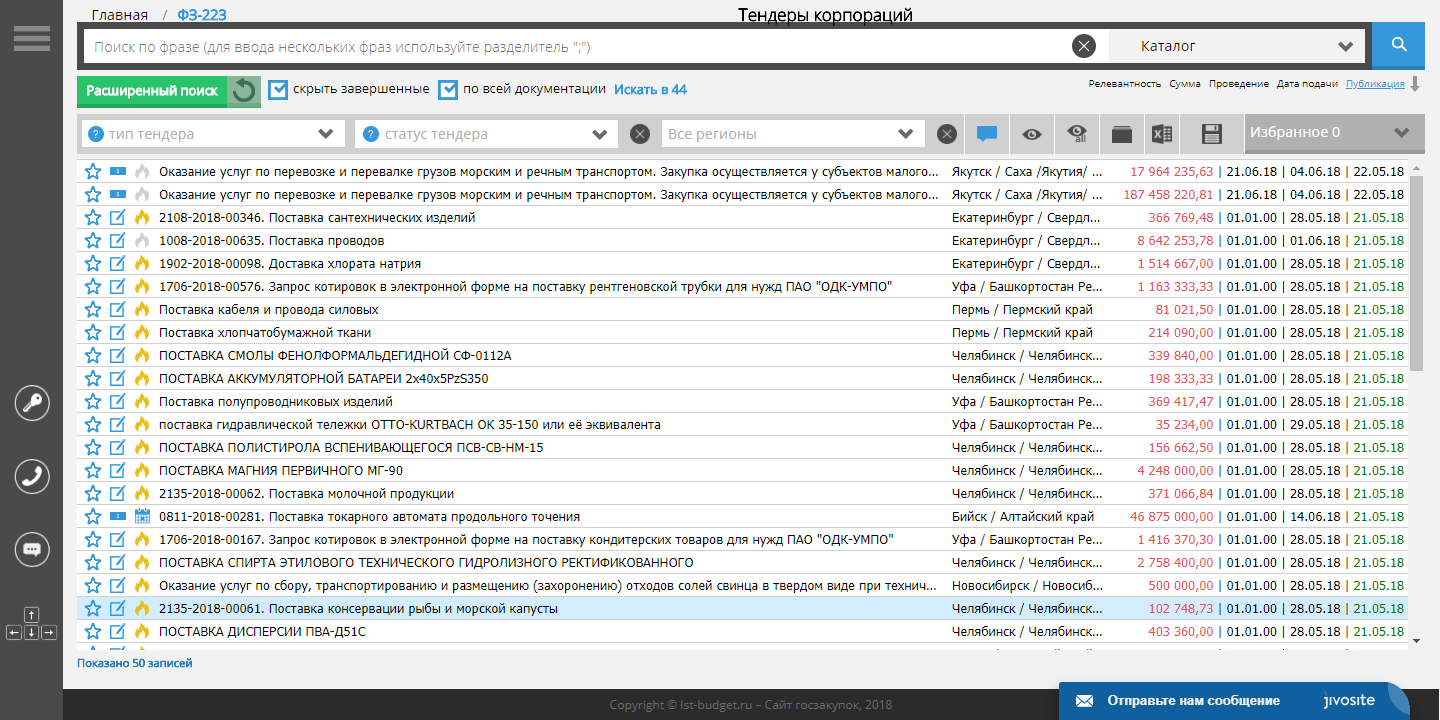Image resolution: width=1440 pixels, height=720 pixels.
Task: Open tender 'ПОСТАВКА ПОЛИСТИРОЛА ВСПЕНИВАЮЩЕГОСЯ ПСВ-СВ-НМ-15'
Action: [x=351, y=448]
